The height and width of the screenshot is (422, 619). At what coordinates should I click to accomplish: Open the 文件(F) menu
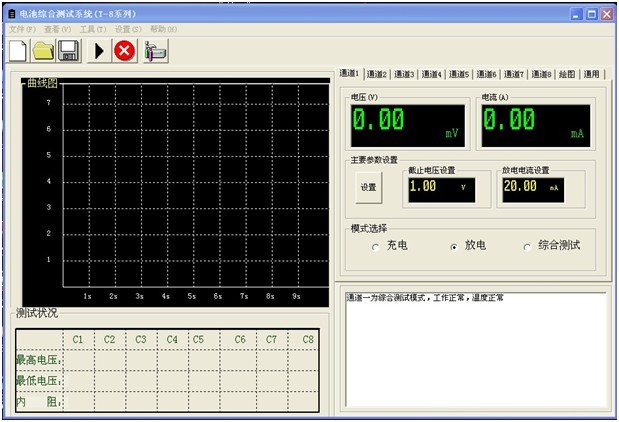[x=22, y=29]
